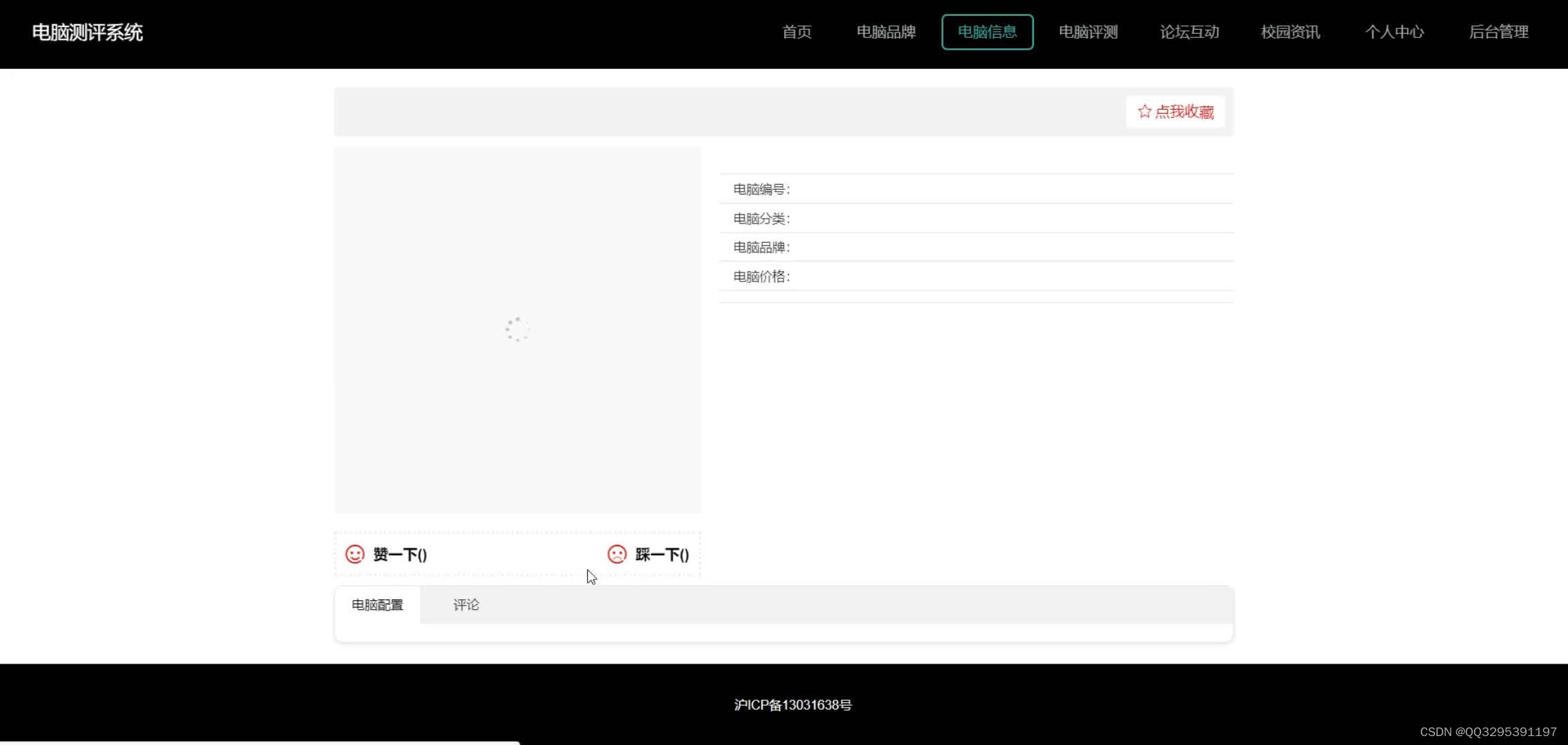Screen dimensions: 1568x745
Task: Go to 个人中心
Action: tap(1394, 32)
